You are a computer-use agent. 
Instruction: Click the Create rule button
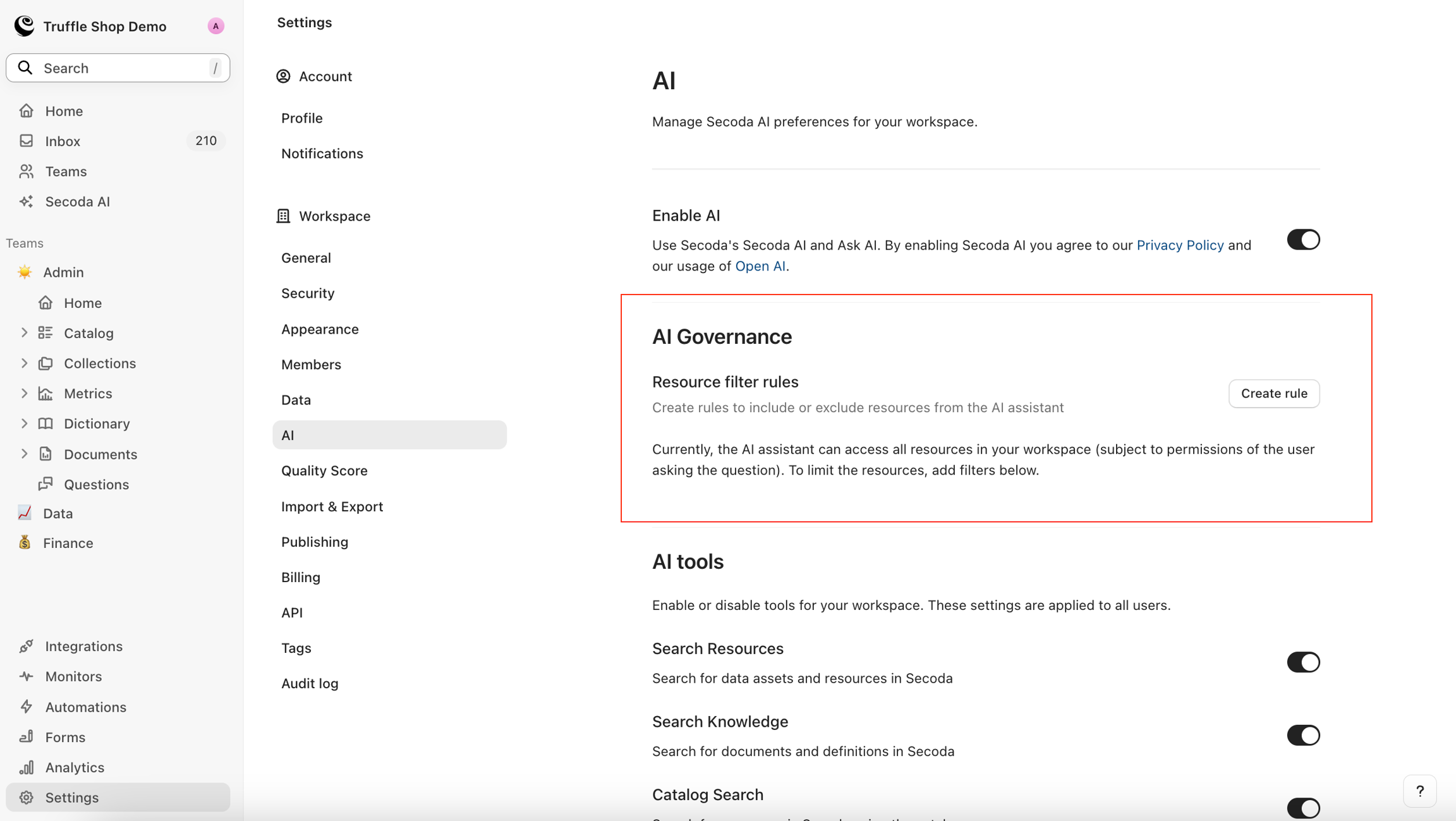pos(1273,394)
